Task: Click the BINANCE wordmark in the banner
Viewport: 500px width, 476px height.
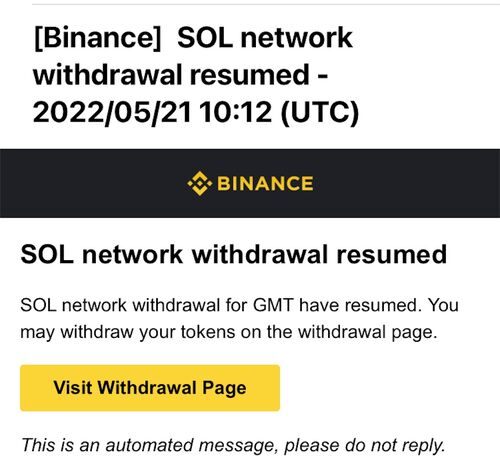Action: coord(265,183)
